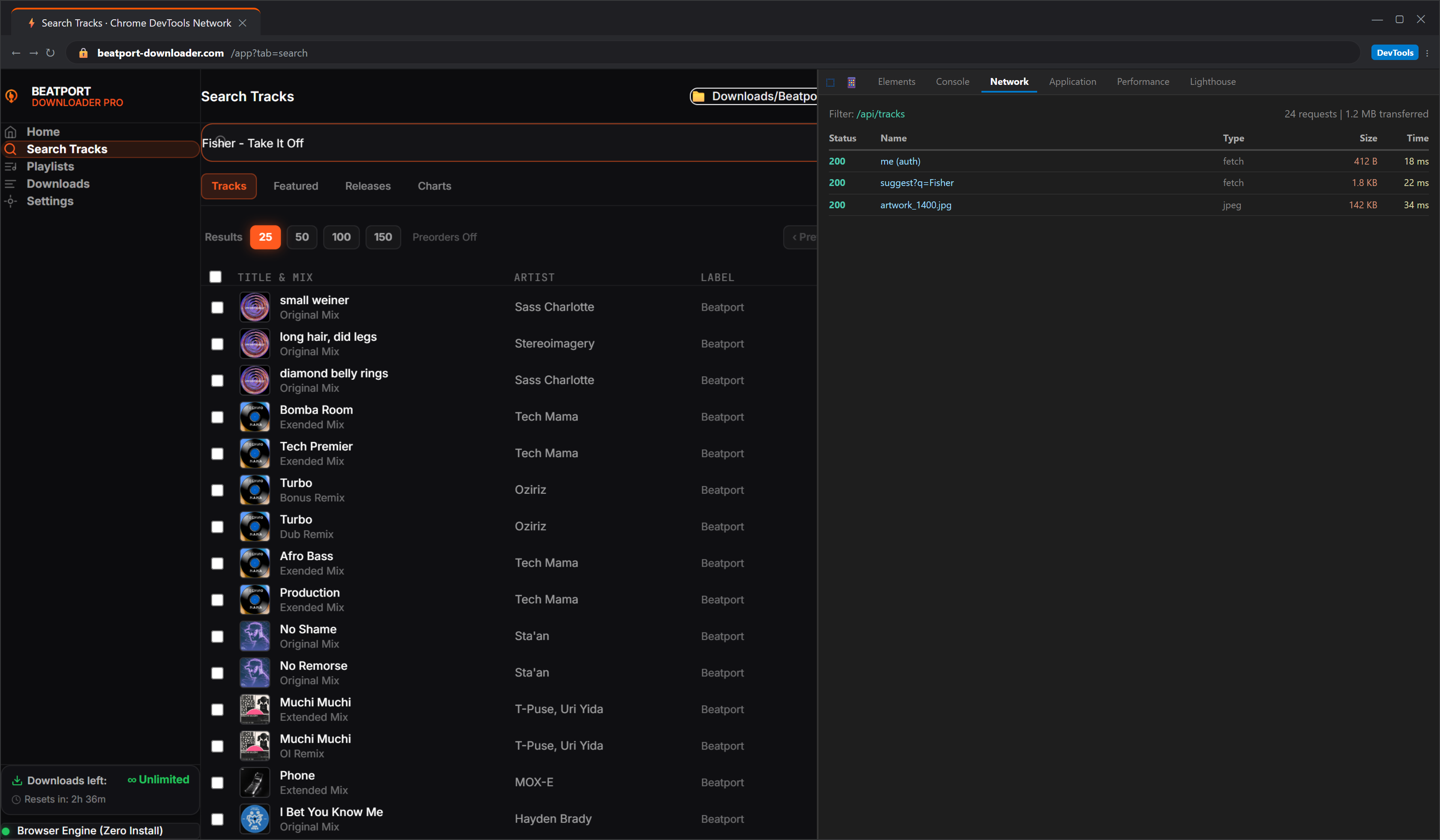The width and height of the screenshot is (1440, 840).
Task: Set results per page to 50
Action: (302, 237)
